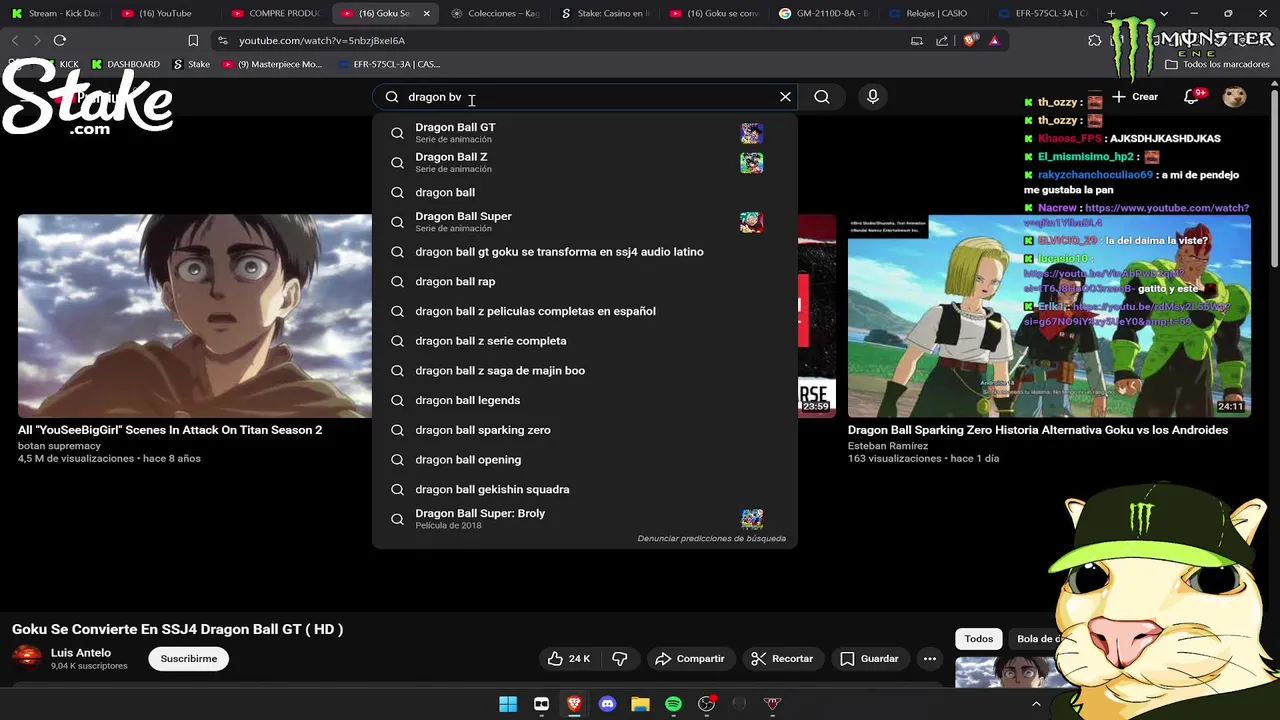The width and height of the screenshot is (1280, 720).
Task: Open botan supremacy channel link
Action: [x=59, y=446]
